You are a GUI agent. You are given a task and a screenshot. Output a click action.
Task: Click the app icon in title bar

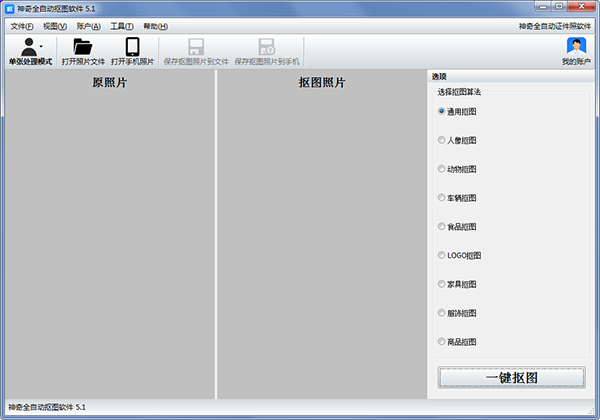[9, 8]
